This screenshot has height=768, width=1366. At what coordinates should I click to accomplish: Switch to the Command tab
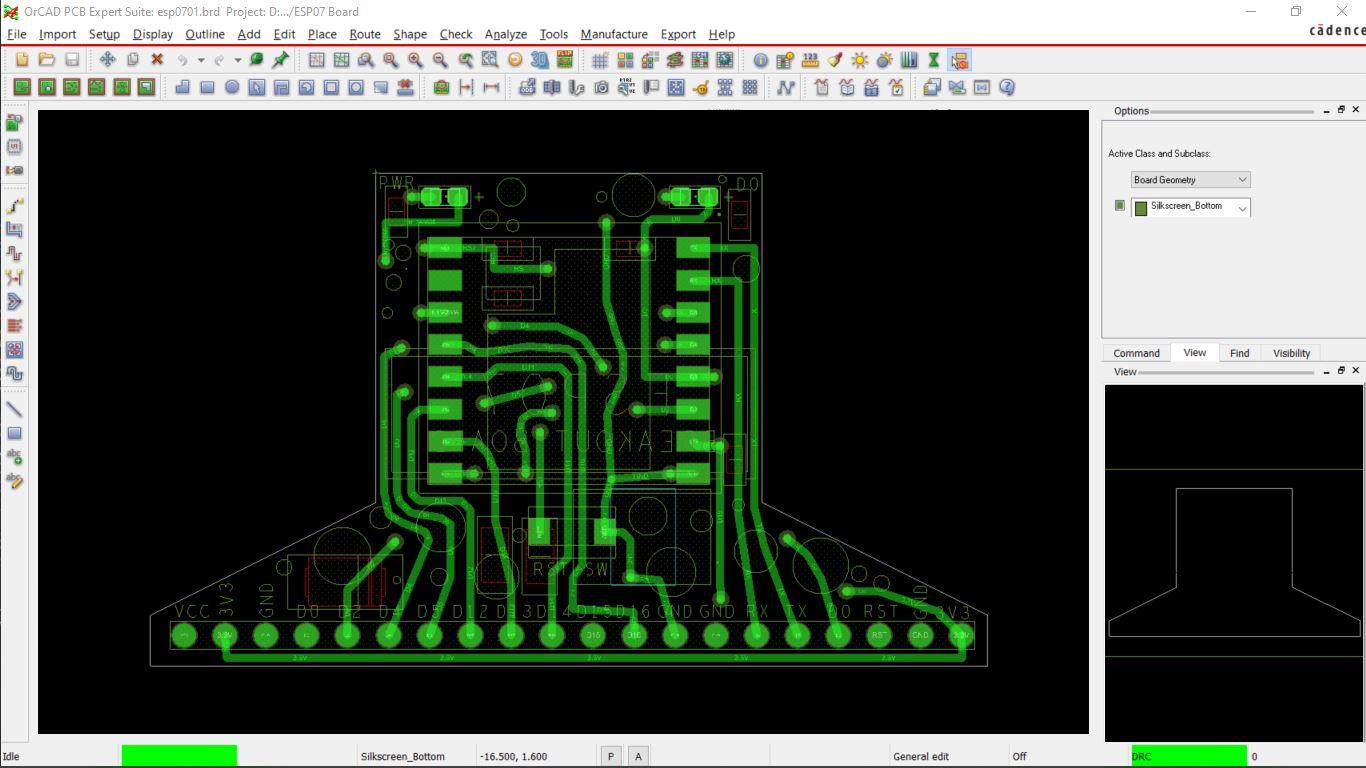1136,353
